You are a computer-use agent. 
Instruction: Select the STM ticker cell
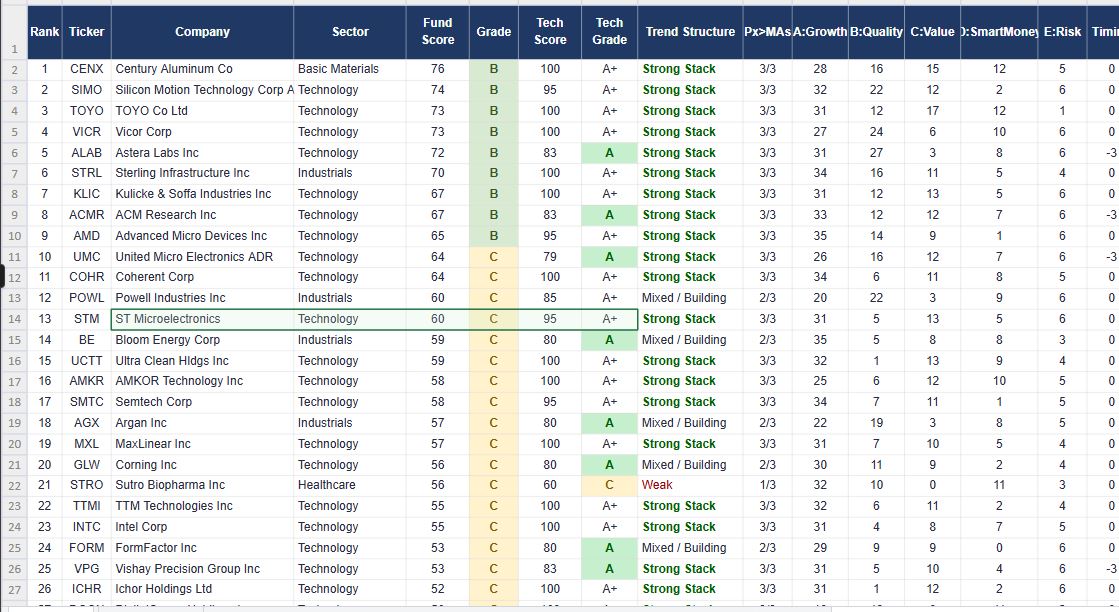coord(86,319)
